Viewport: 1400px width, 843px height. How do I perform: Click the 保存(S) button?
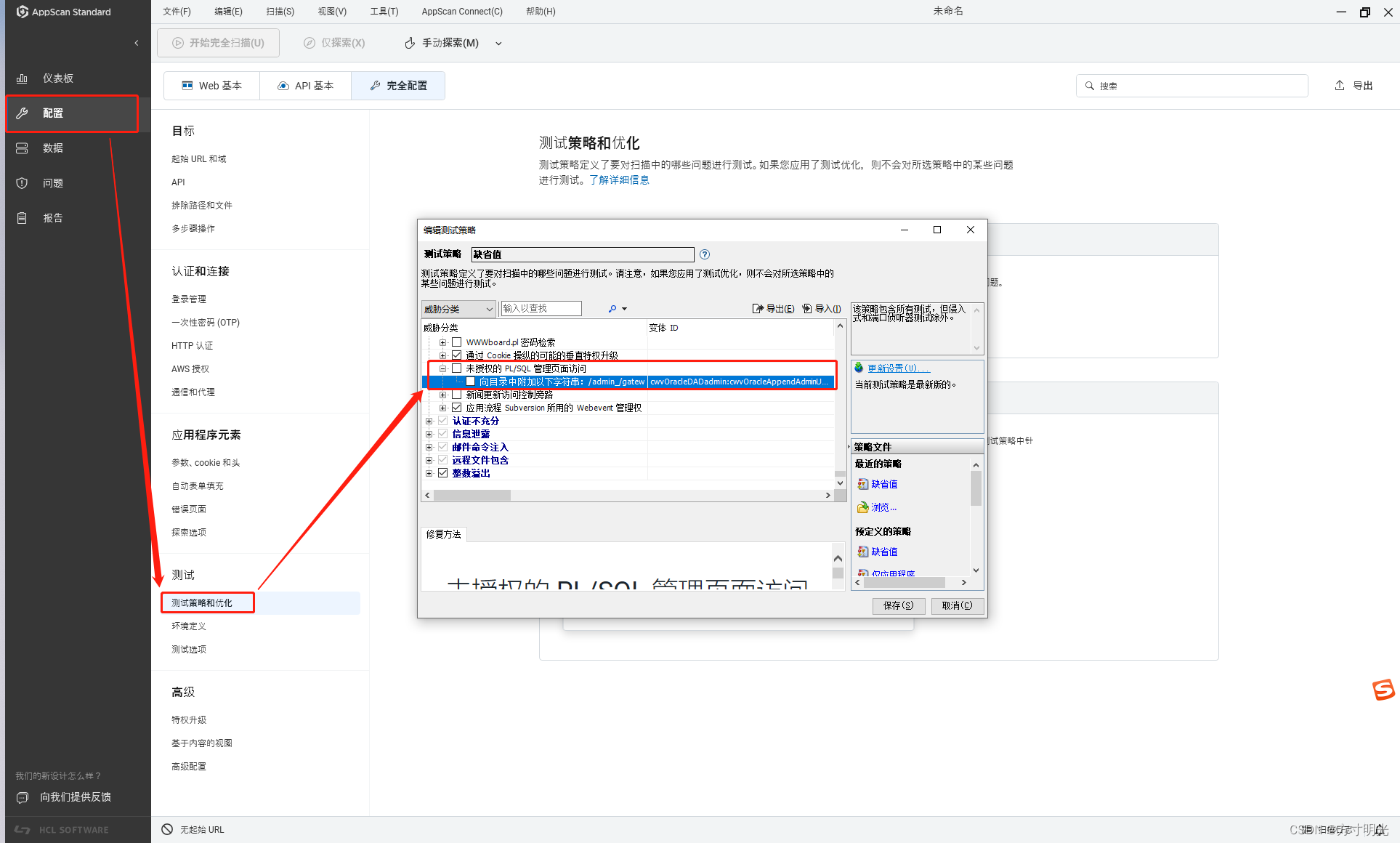(x=899, y=605)
